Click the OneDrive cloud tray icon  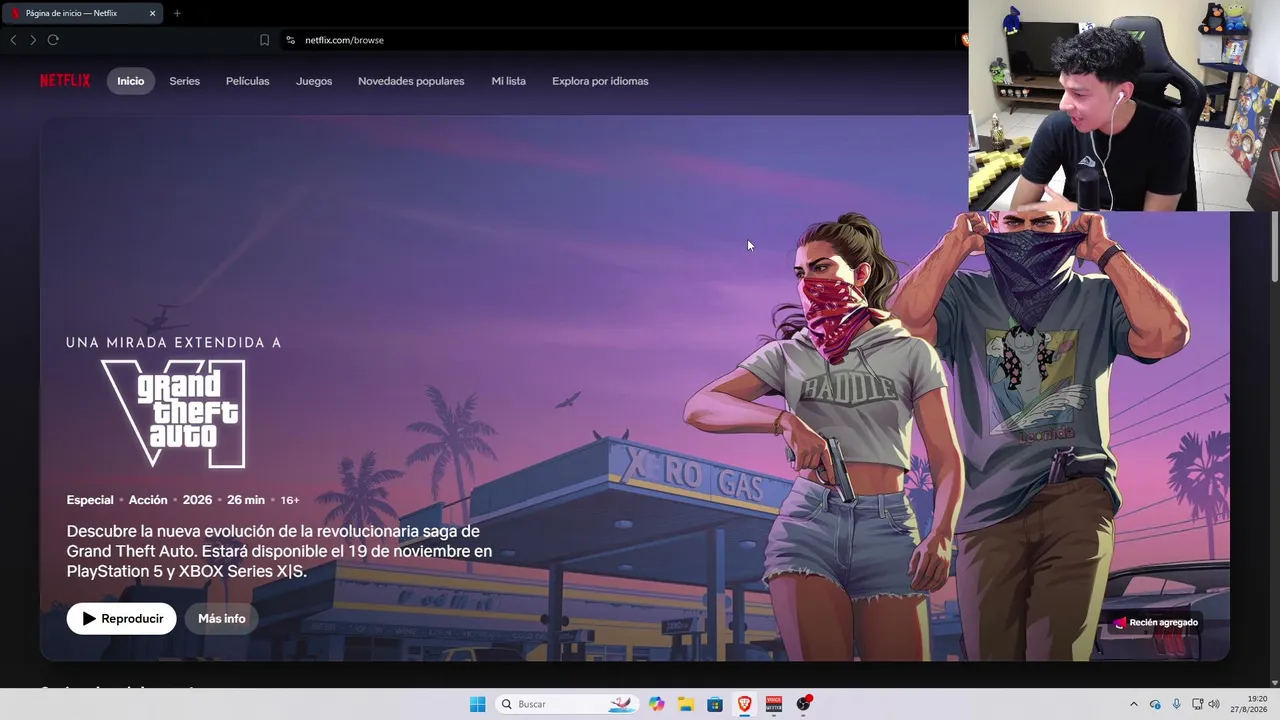pyautogui.click(x=1155, y=704)
